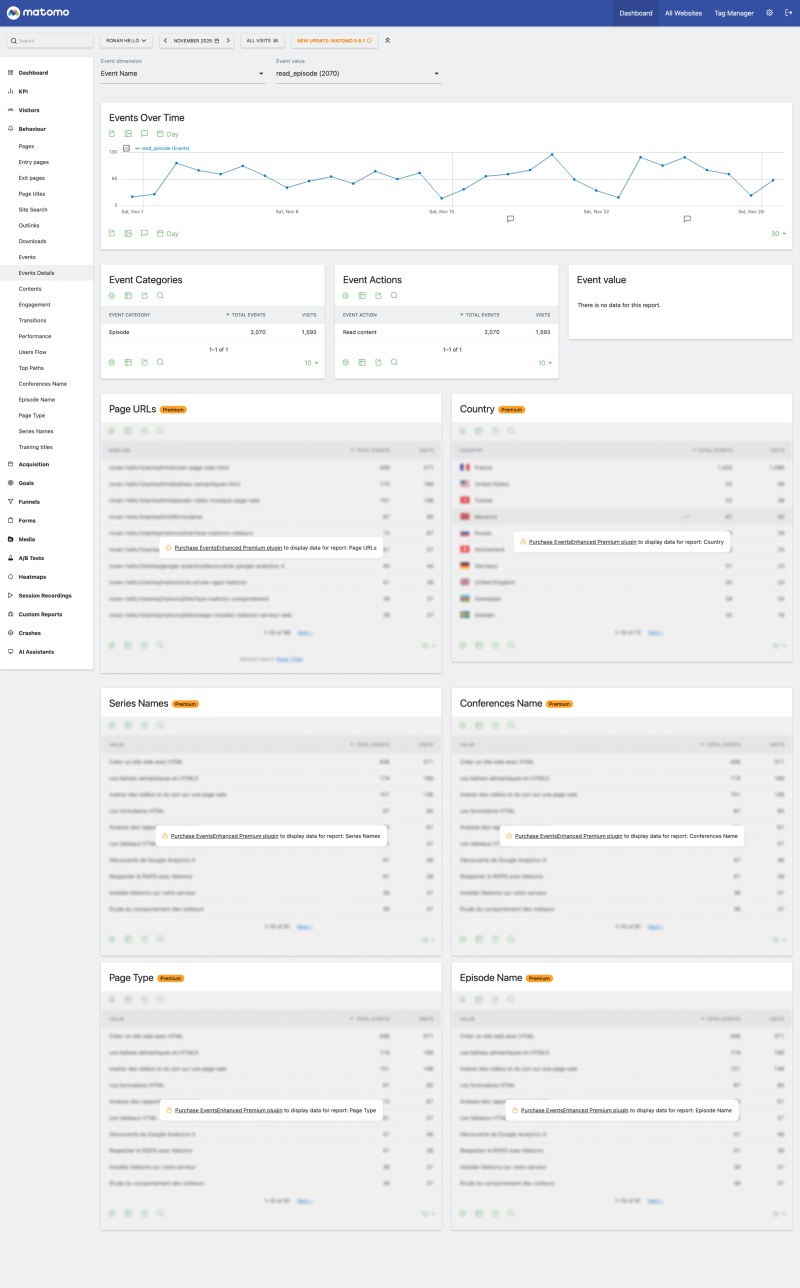Search within the Event Categories table
800x1288 pixels.
pos(159,294)
